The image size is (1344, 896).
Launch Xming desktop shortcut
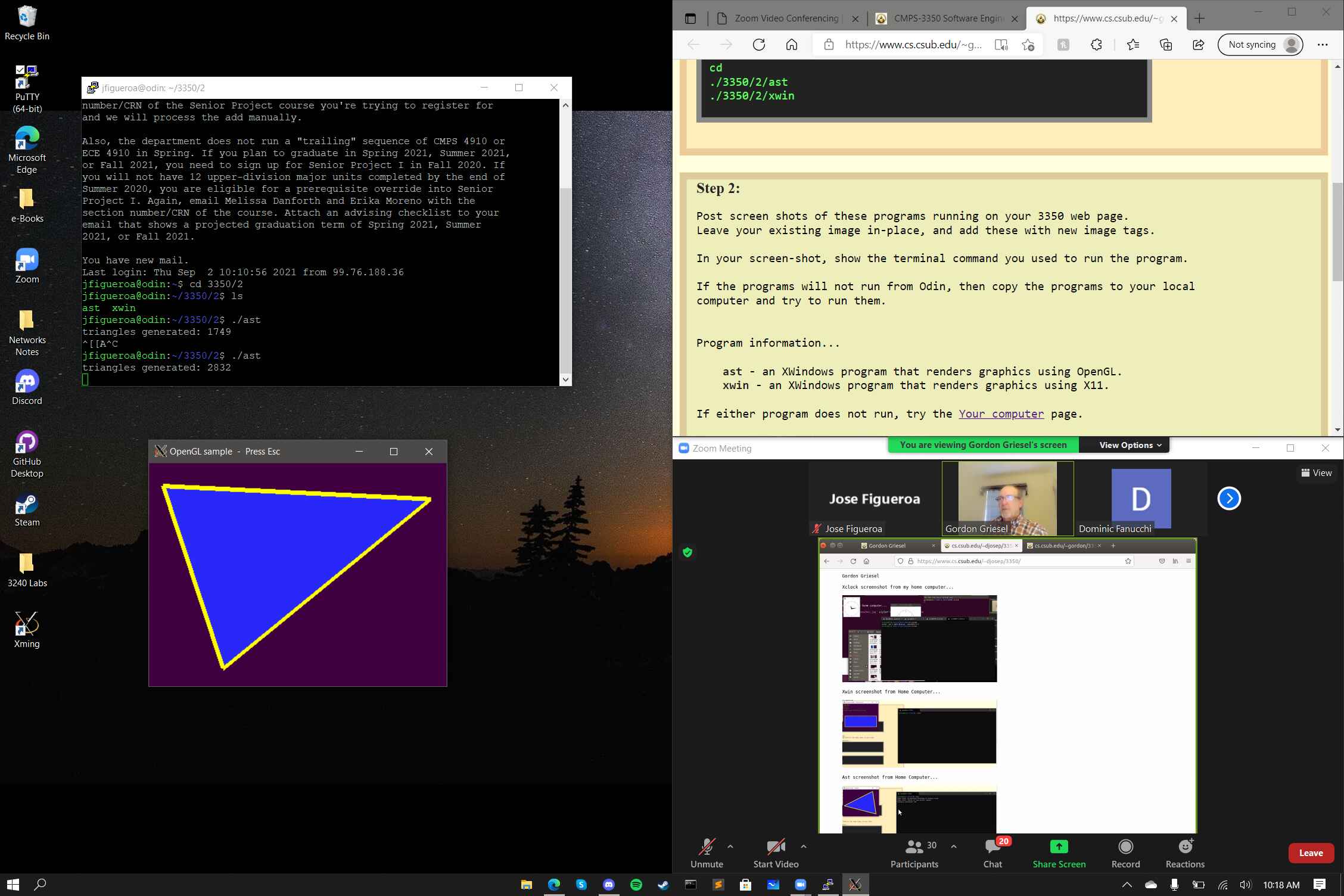27,631
